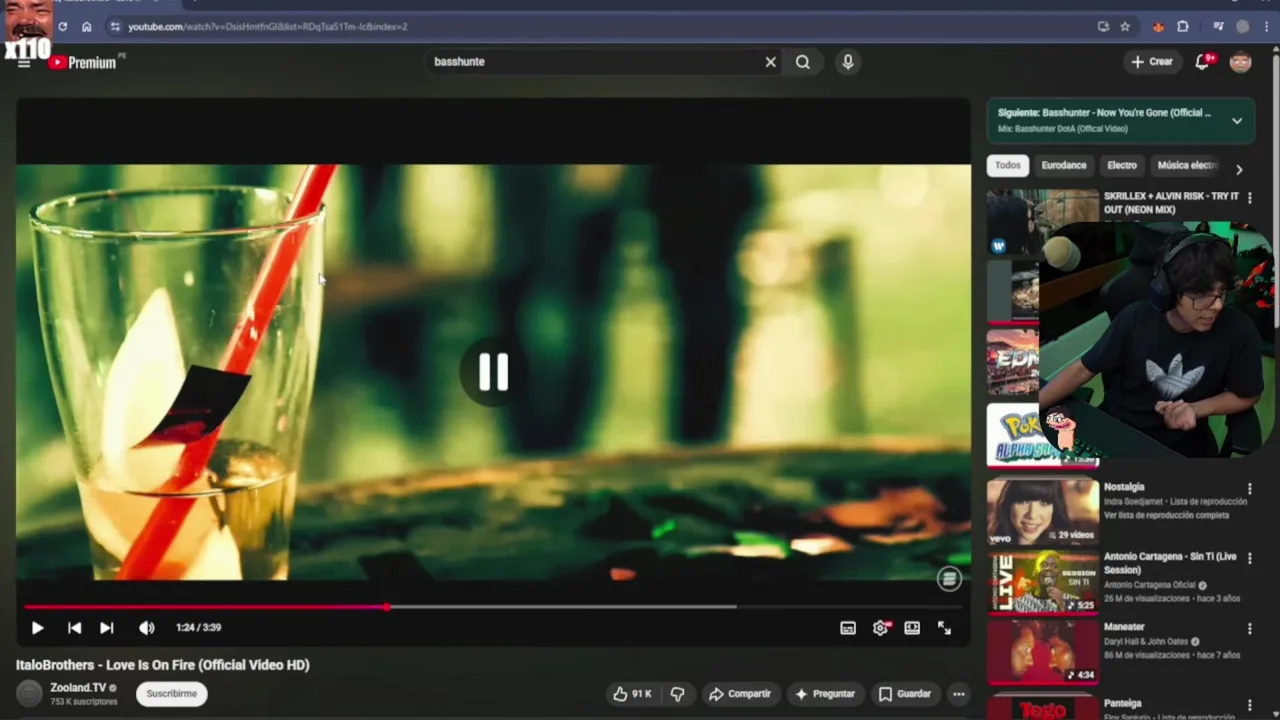Screen dimensions: 1280x720
Task: Run search with the magnifier icon
Action: 803,62
